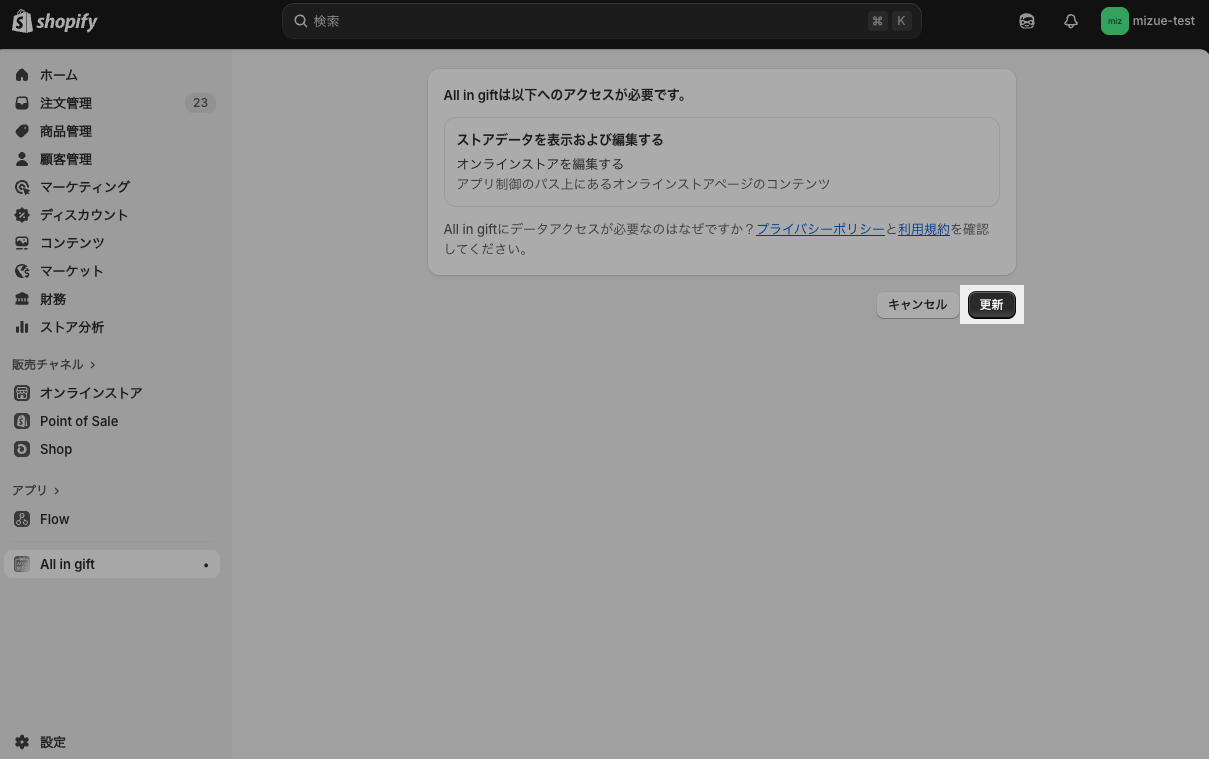
Task: Click the オンラインストア storefront icon
Action: 22,393
